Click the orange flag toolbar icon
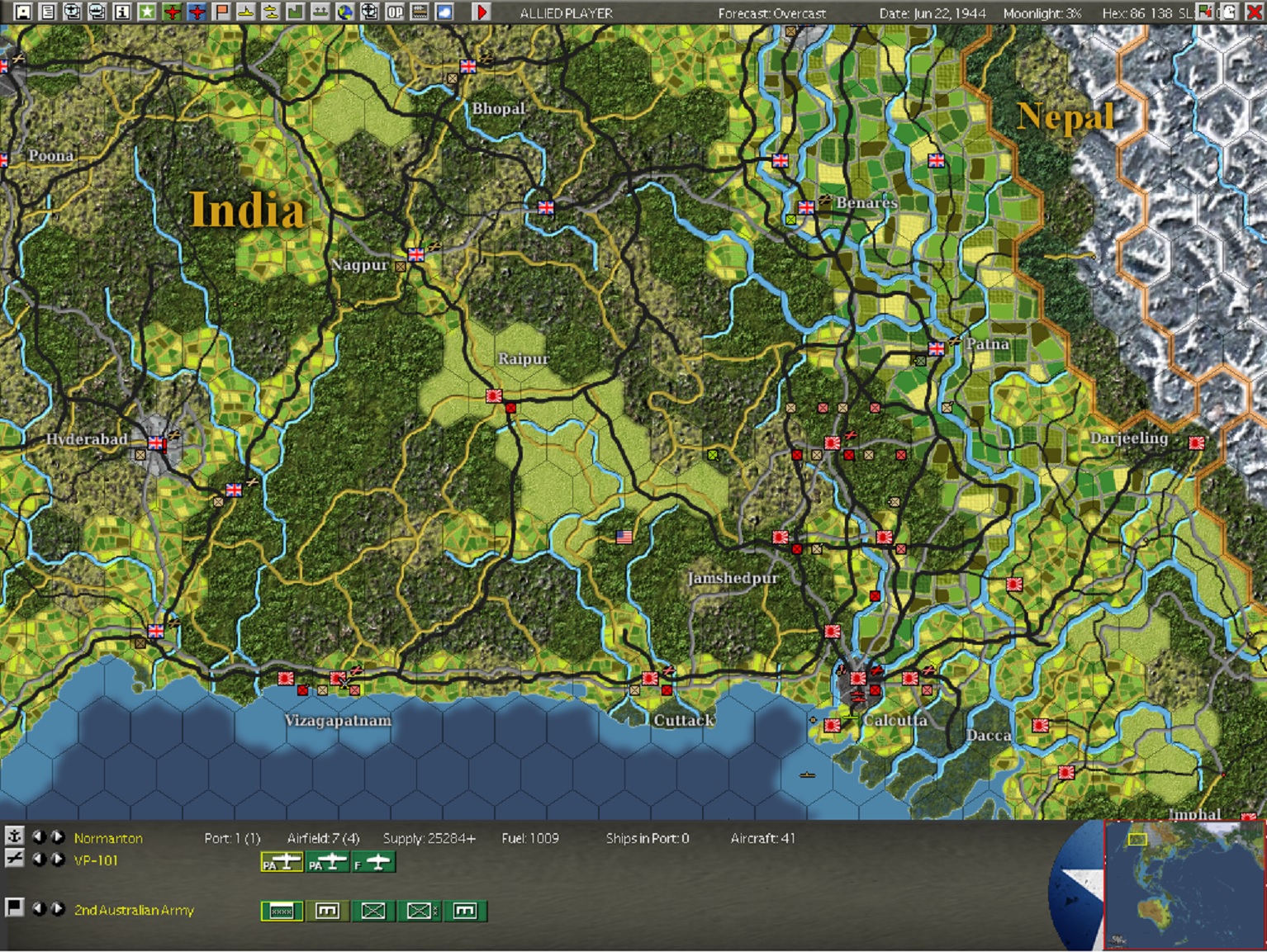The image size is (1267, 952). point(221,12)
